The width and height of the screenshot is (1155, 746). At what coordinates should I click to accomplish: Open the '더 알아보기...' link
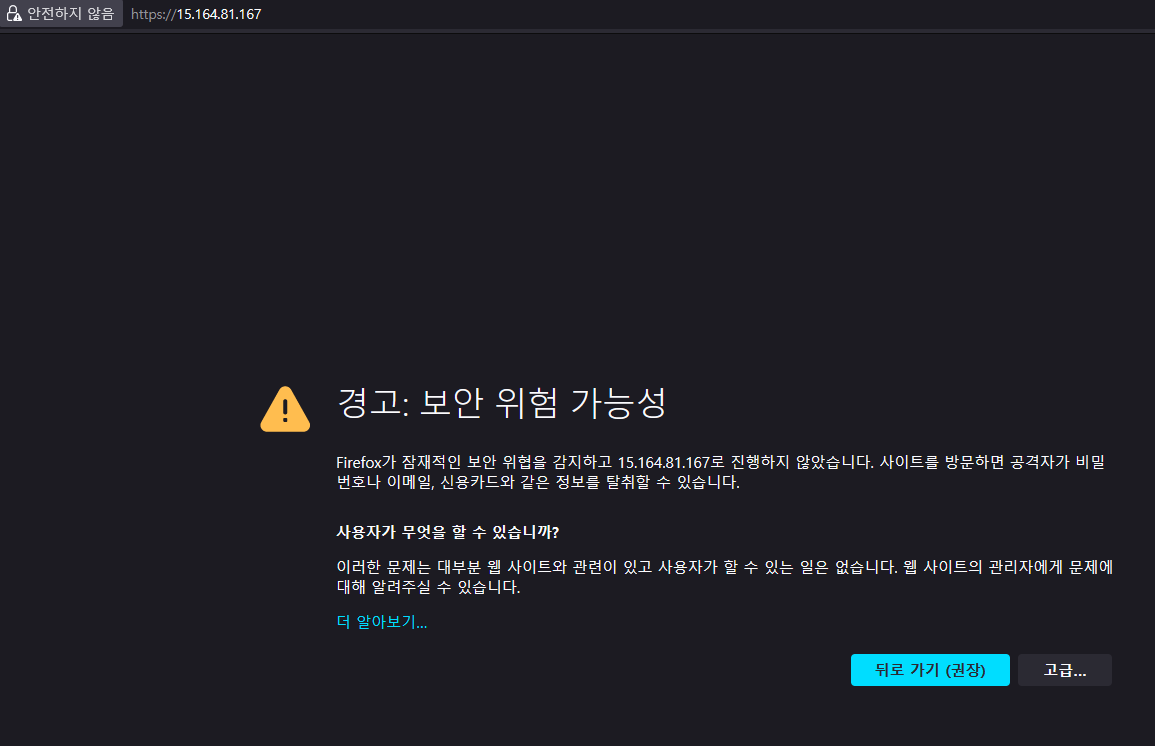[382, 622]
